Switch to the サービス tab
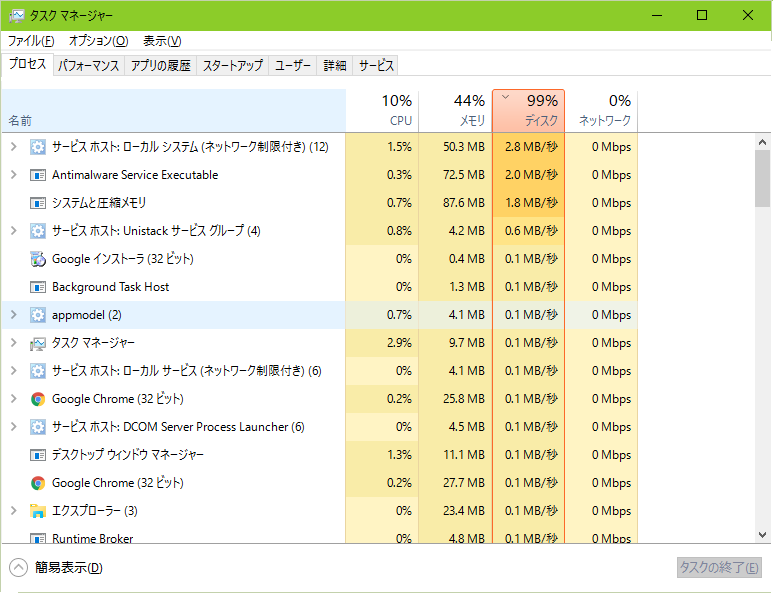Screen dimensions: 773x593 [x=376, y=66]
